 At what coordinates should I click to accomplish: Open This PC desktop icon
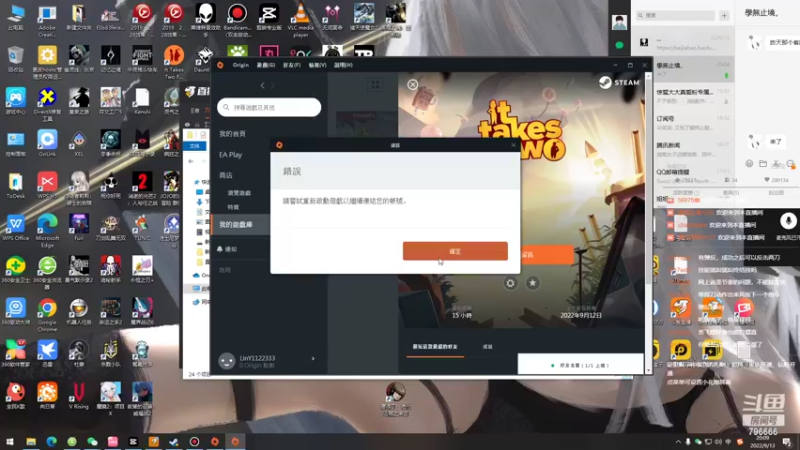15,17
